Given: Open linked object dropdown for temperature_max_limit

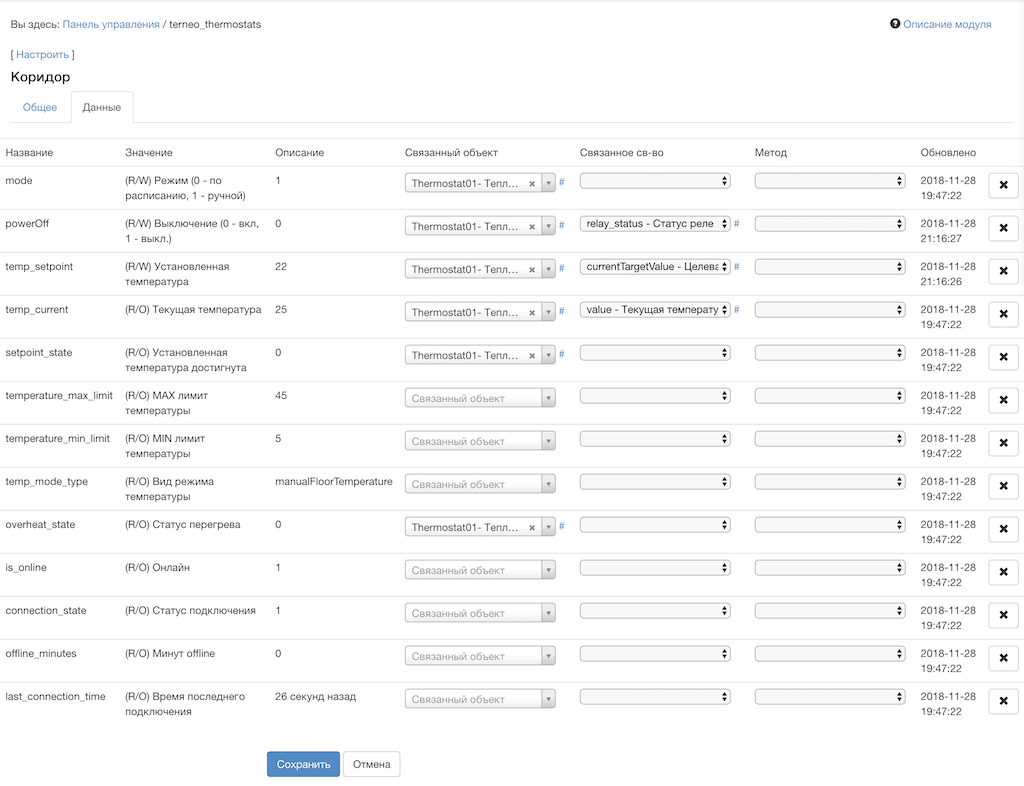Looking at the screenshot, I should pos(480,398).
